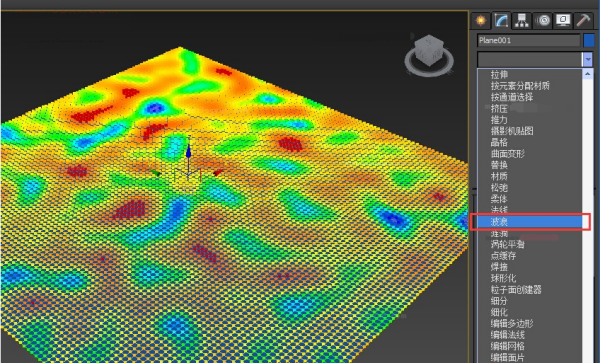The width and height of the screenshot is (600, 363).
Task: Choose the 推力 modifier
Action: 499,120
